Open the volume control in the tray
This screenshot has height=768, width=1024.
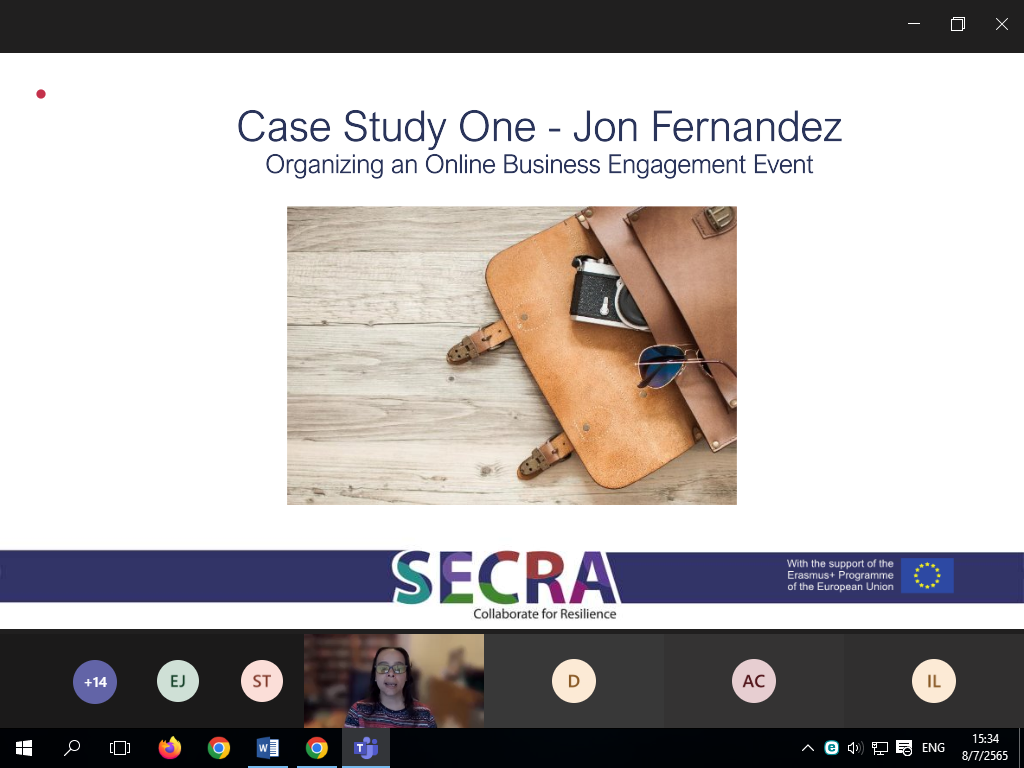click(855, 748)
